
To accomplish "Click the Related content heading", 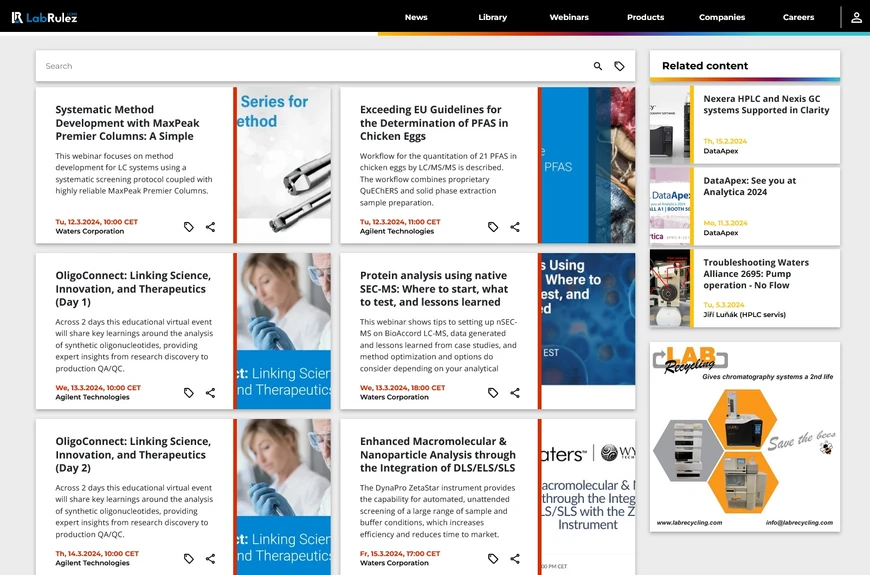I will [x=705, y=65].
